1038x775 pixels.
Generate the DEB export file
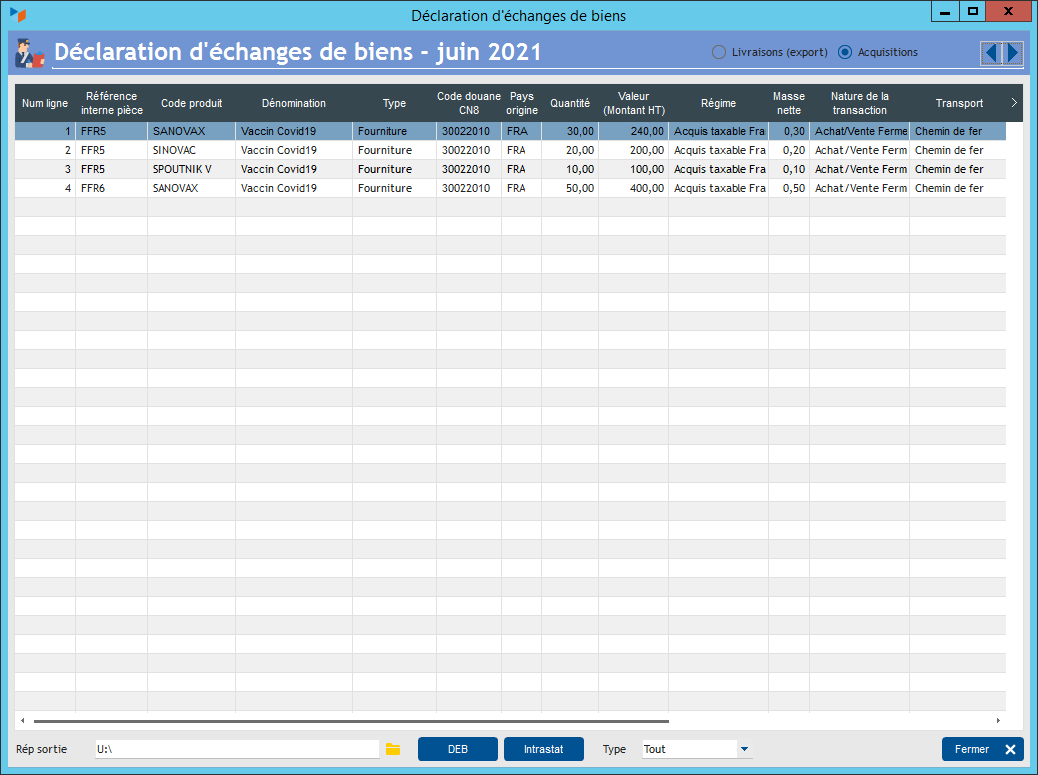[457, 749]
